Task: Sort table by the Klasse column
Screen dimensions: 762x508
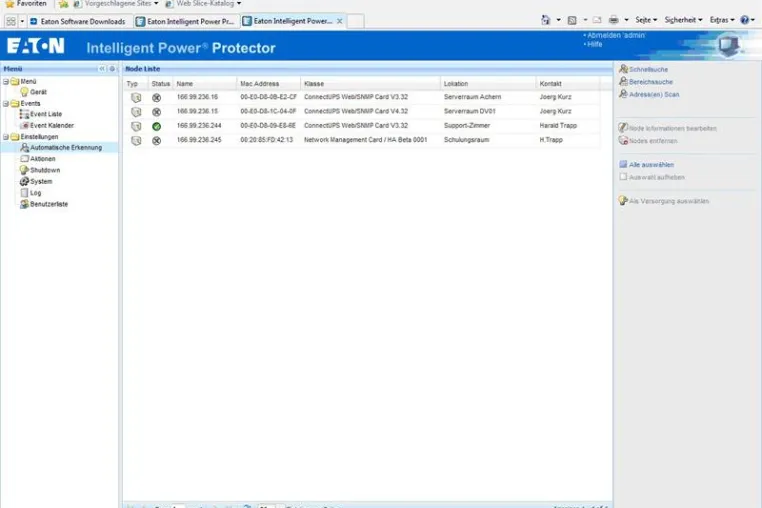Action: 371,84
